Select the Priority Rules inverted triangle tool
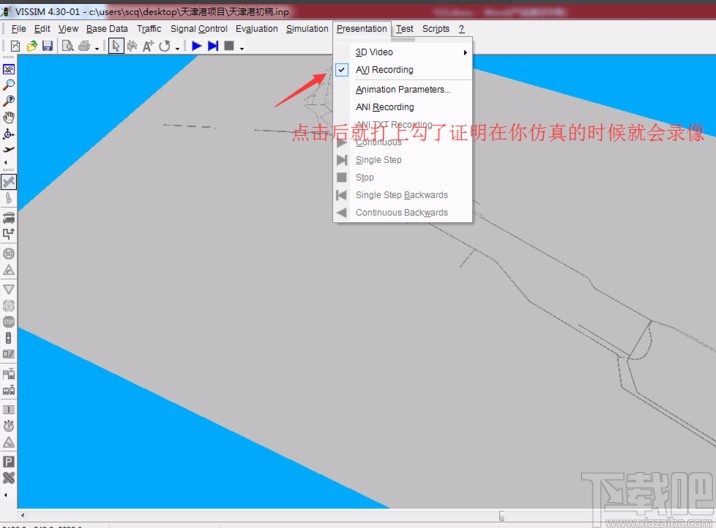This screenshot has height=528, width=716. coord(9,289)
